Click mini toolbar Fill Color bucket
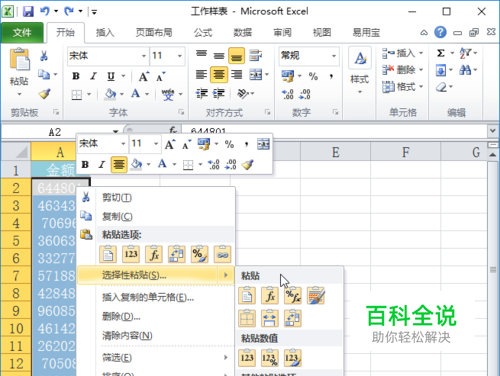 click(x=136, y=164)
